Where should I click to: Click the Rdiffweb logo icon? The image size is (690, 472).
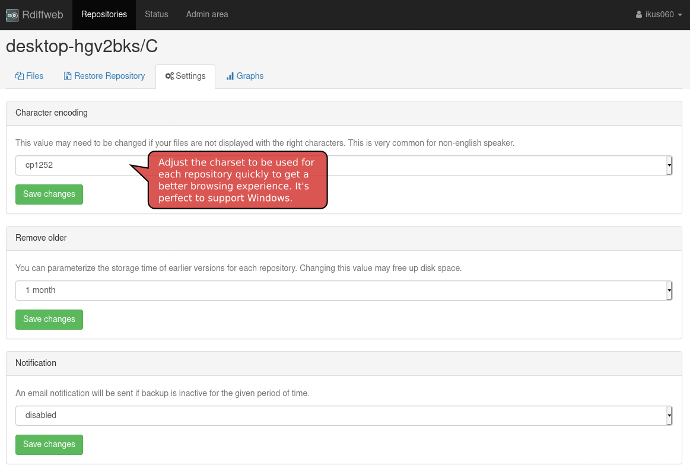[x=12, y=15]
